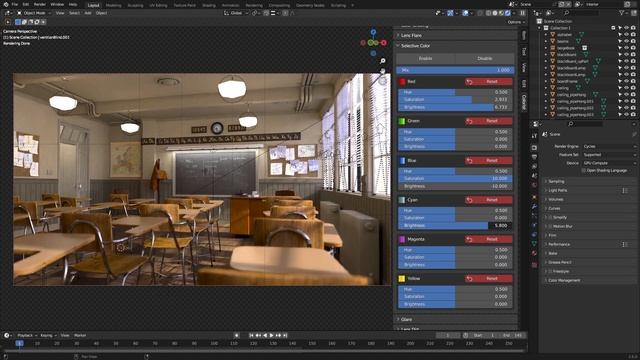Click the Mix slider
The width and height of the screenshot is (640, 360).
pyautogui.click(x=455, y=70)
